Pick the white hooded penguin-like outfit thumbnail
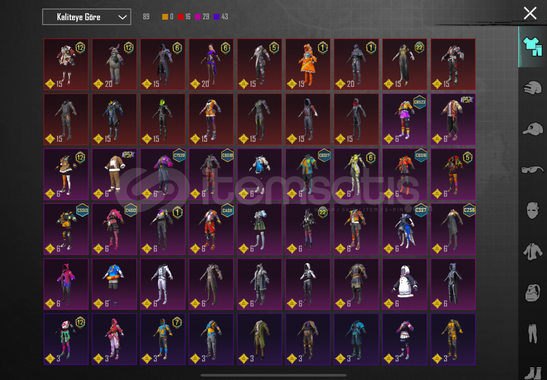 [405, 284]
